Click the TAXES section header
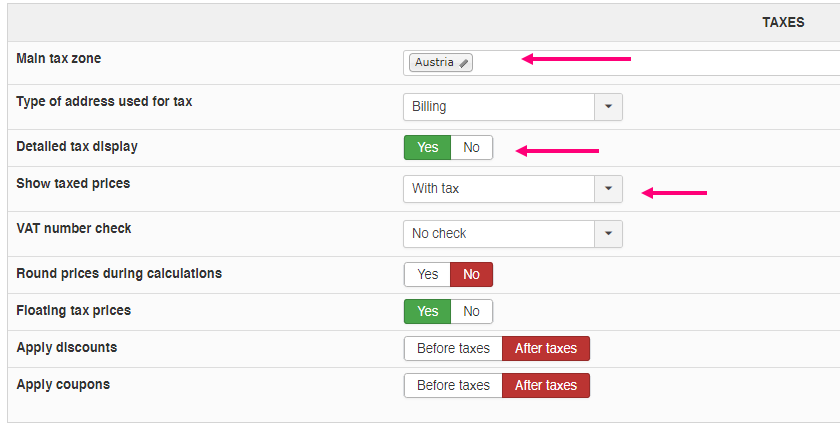 (783, 22)
